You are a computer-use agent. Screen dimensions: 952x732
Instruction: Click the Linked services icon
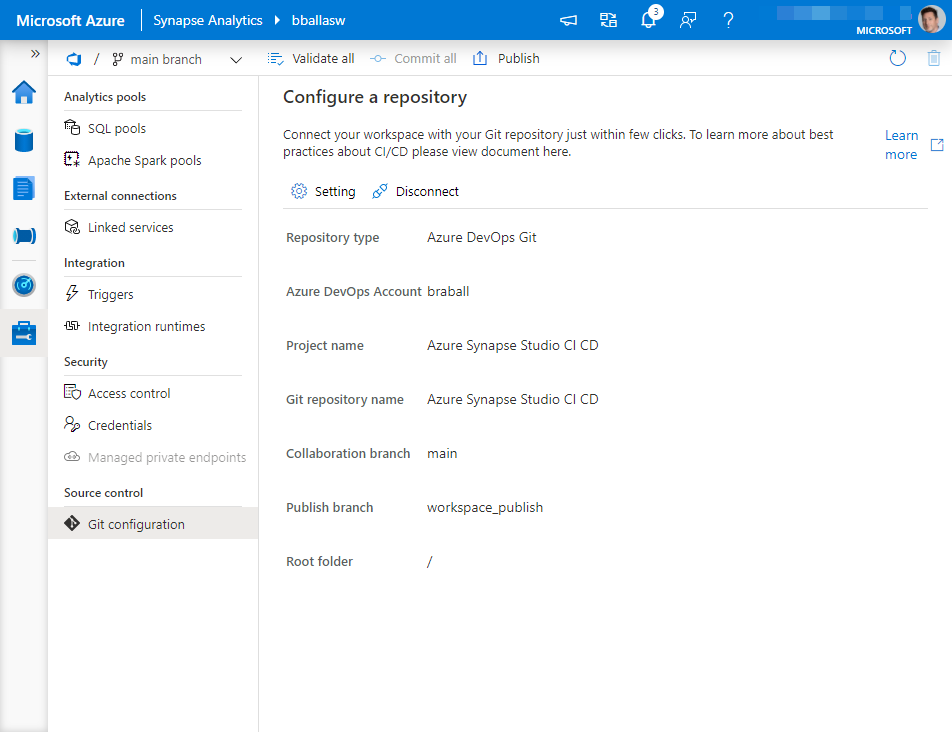click(72, 226)
